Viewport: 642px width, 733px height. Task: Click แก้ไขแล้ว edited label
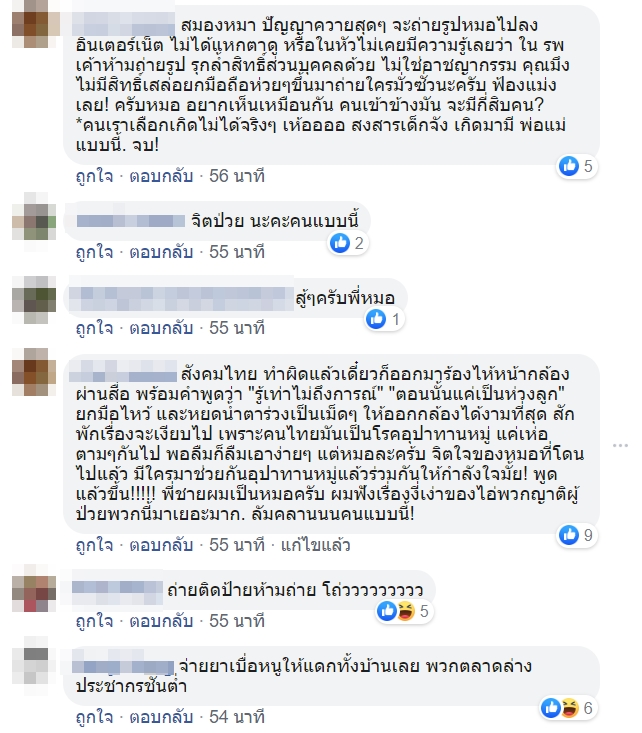(315, 545)
